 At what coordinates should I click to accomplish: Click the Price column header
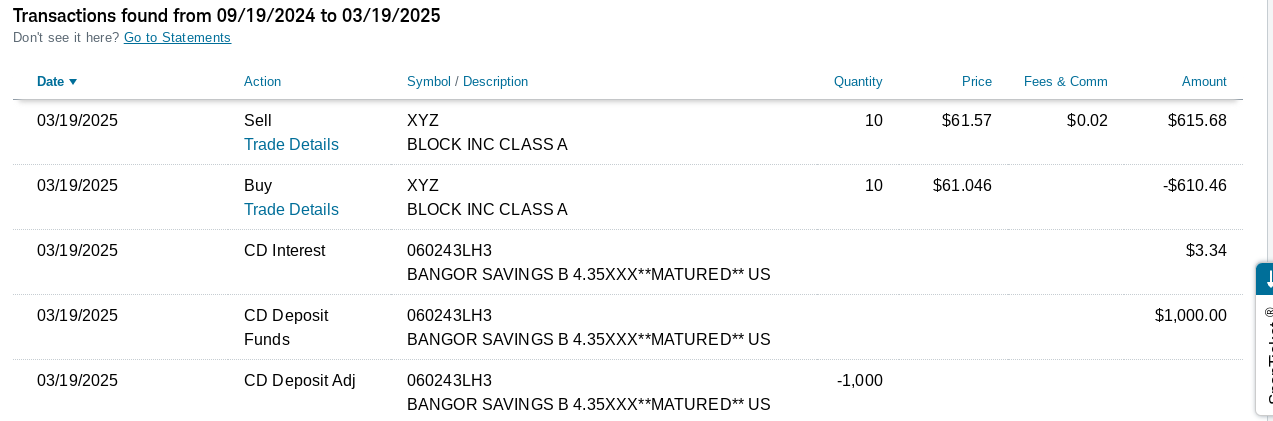(976, 82)
